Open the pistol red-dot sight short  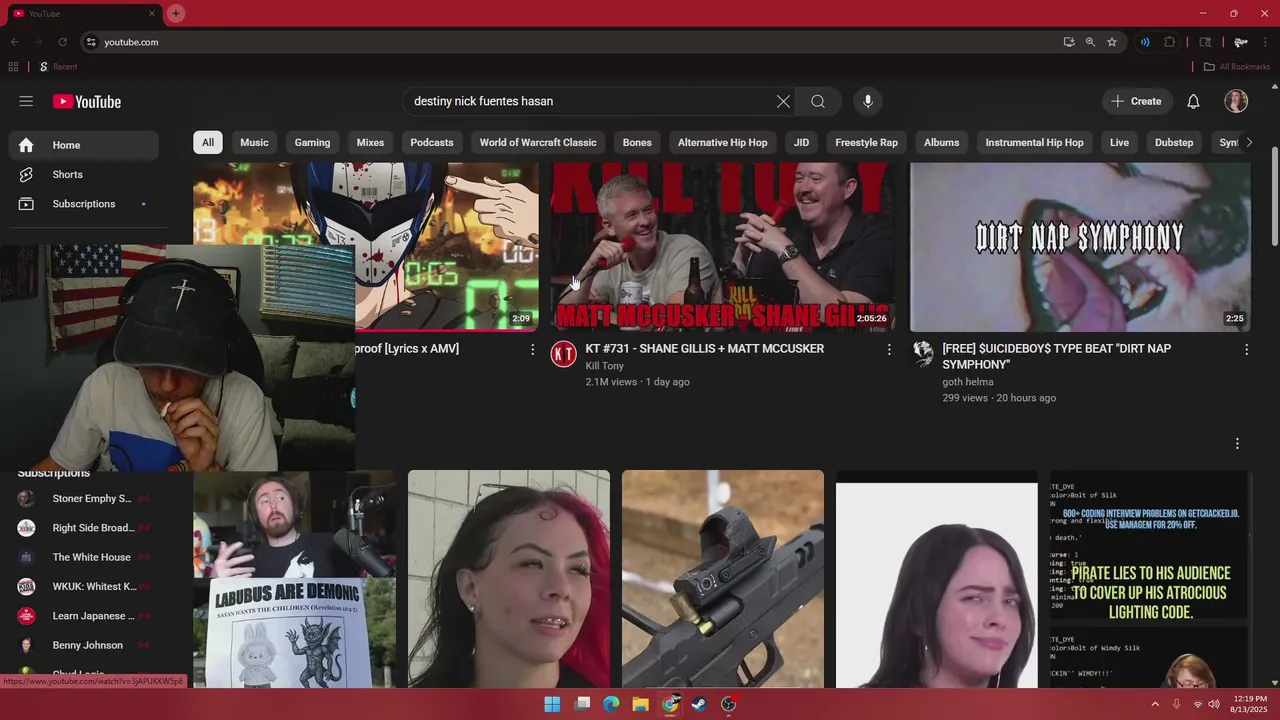[x=723, y=579]
